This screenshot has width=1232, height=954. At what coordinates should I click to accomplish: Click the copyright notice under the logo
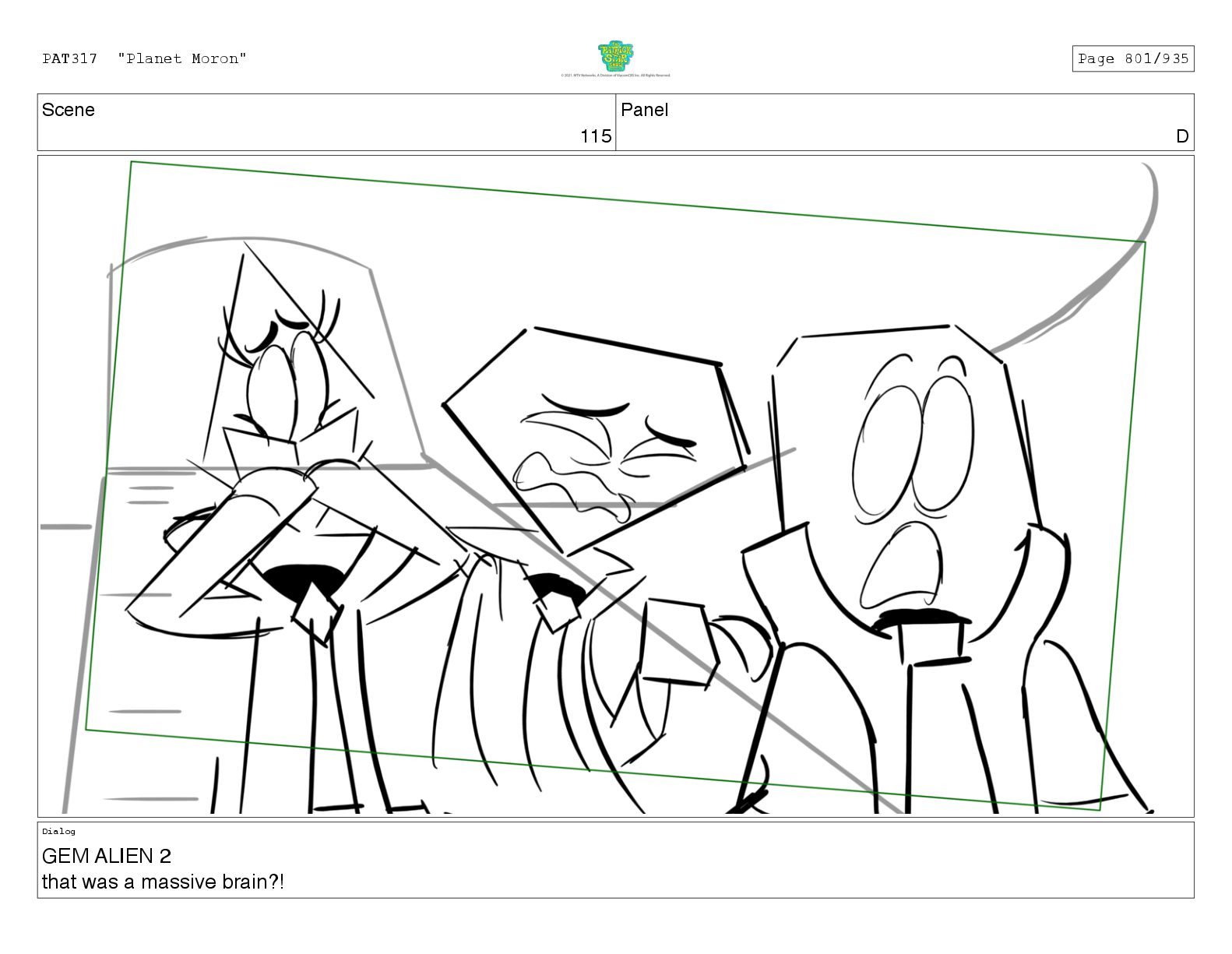click(x=615, y=76)
